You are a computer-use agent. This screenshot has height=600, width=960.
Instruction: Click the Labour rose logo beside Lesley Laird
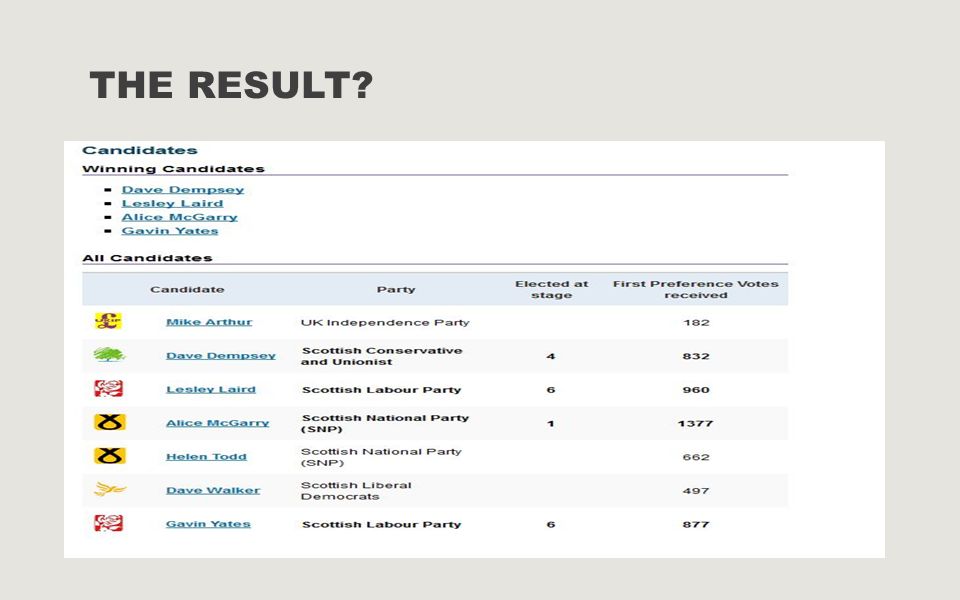pos(108,389)
